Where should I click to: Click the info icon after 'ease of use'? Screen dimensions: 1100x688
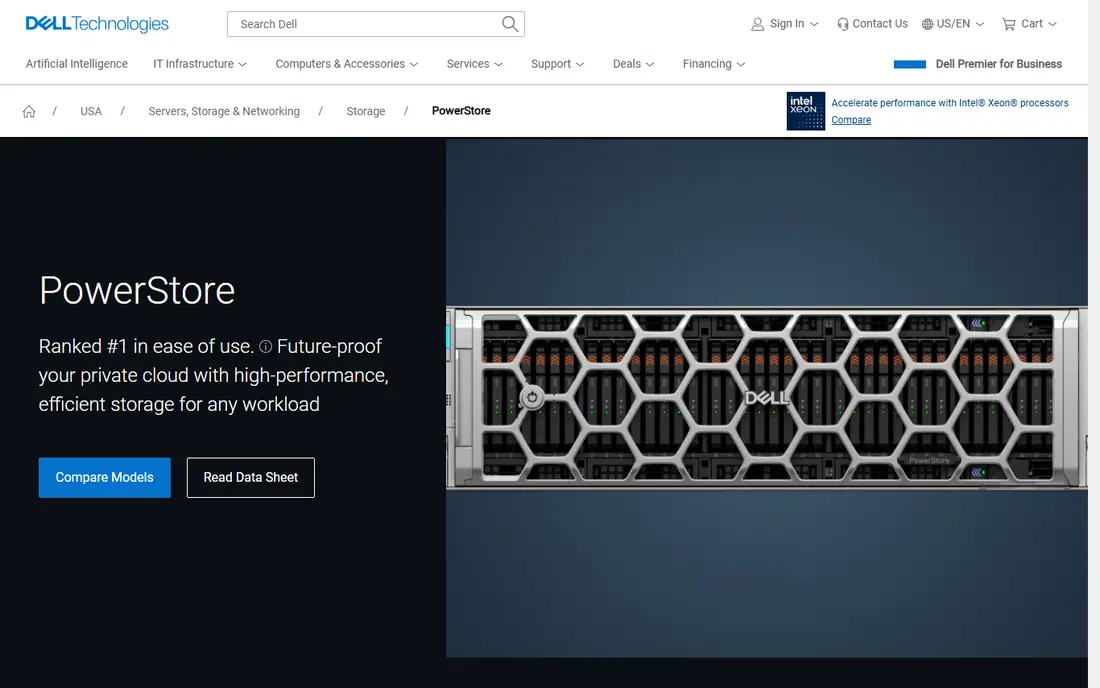click(x=265, y=346)
